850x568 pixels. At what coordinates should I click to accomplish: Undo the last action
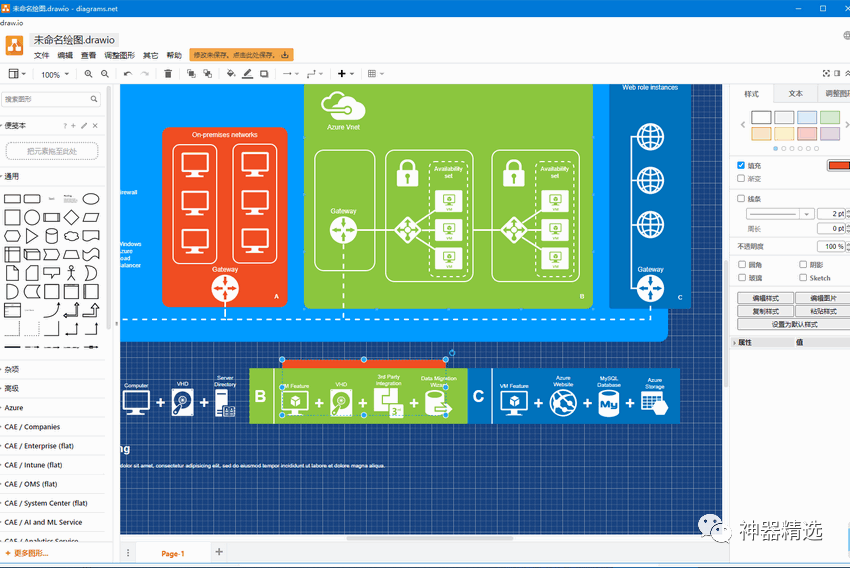tap(128, 74)
